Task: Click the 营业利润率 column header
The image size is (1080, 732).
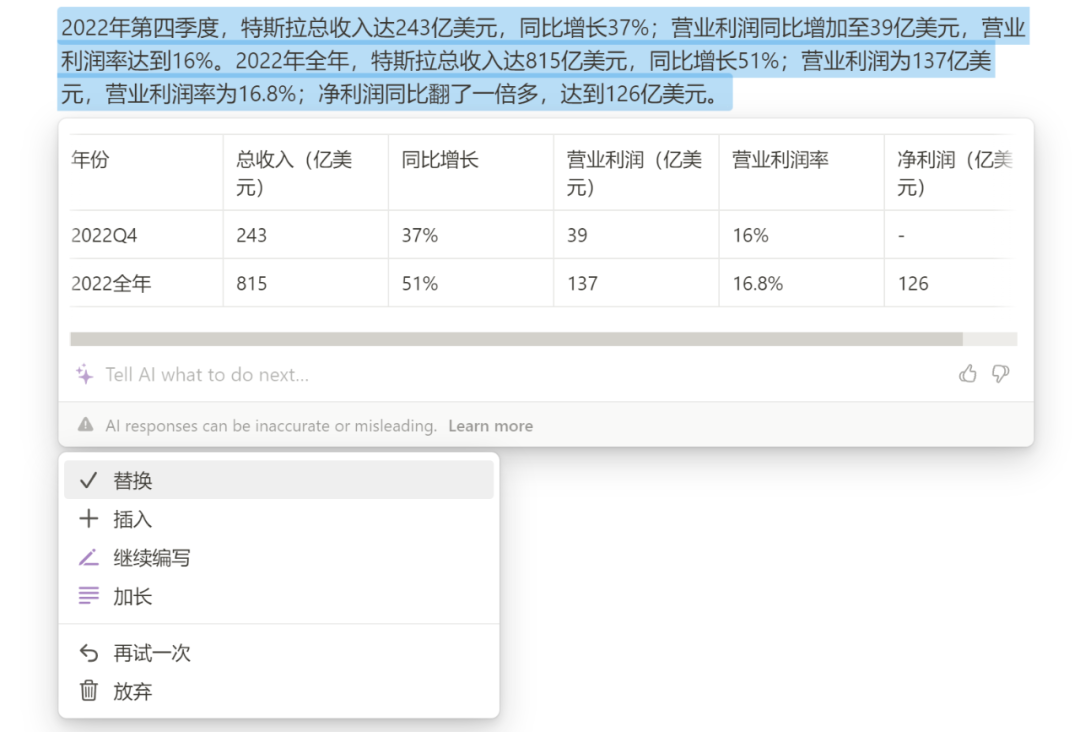Action: tap(802, 172)
